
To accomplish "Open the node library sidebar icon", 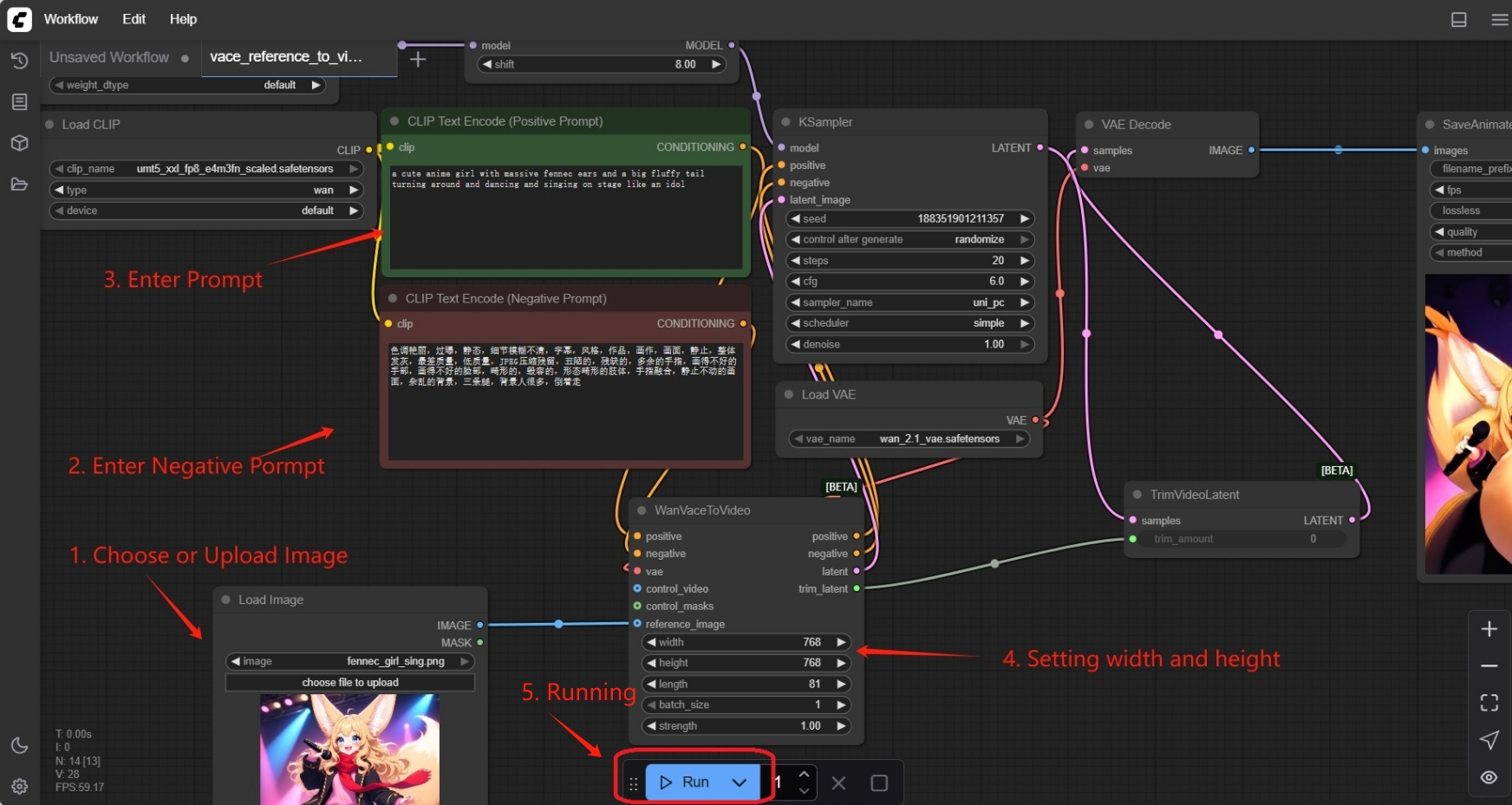I will 19,102.
